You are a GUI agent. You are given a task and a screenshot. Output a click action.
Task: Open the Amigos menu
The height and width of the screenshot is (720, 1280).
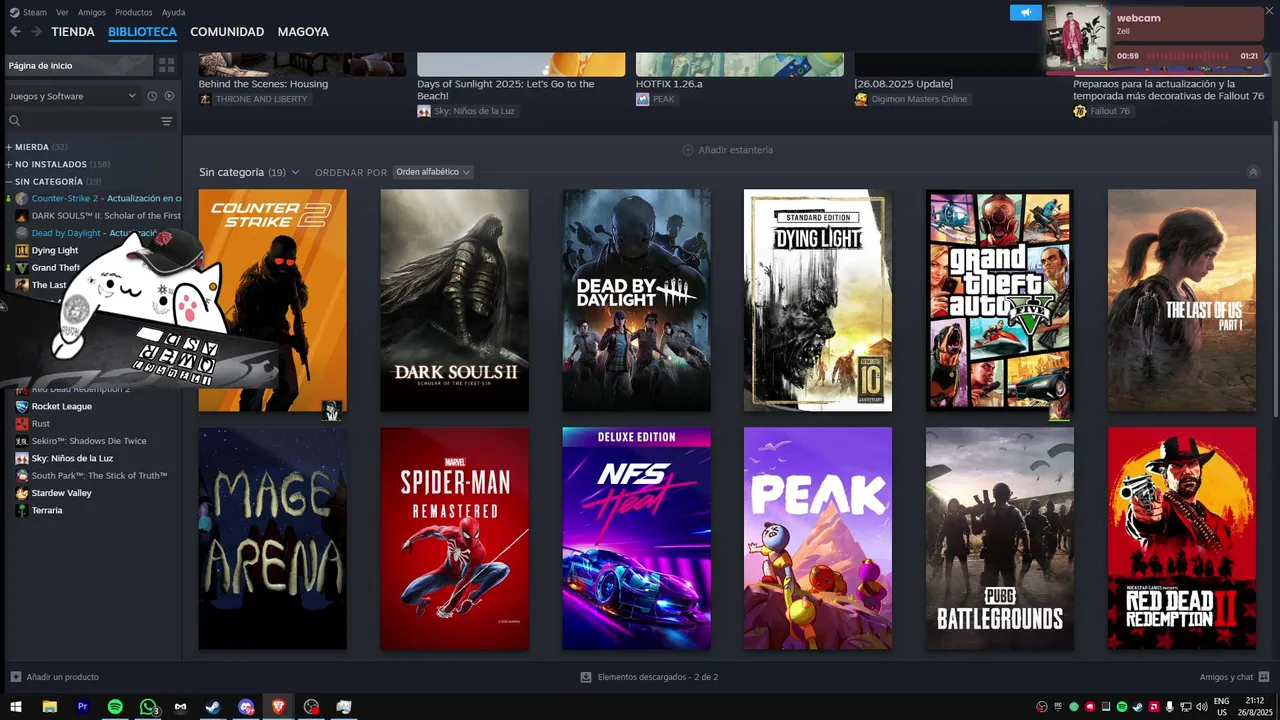92,12
